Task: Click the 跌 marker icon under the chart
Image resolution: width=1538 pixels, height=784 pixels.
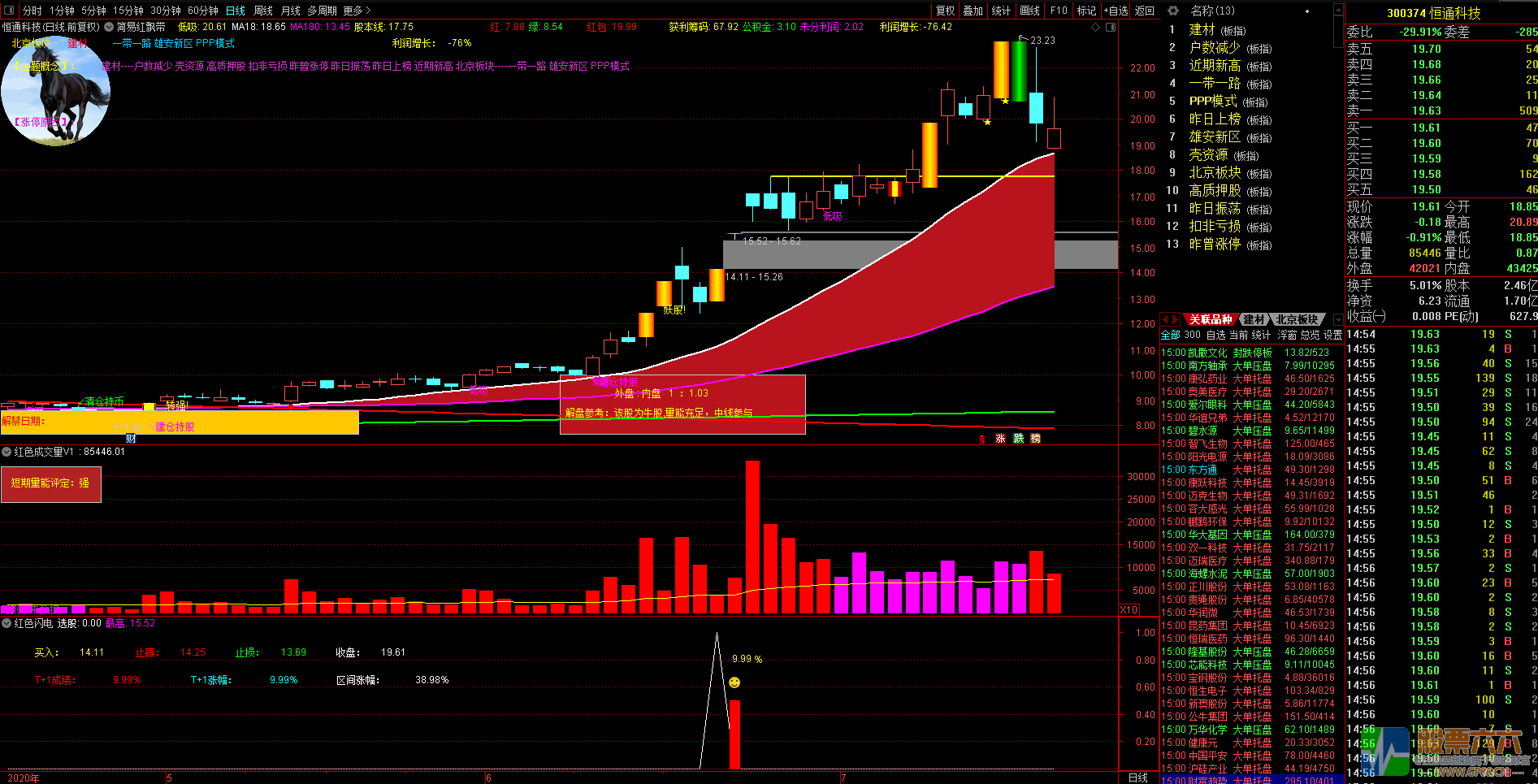Action: (1018, 439)
